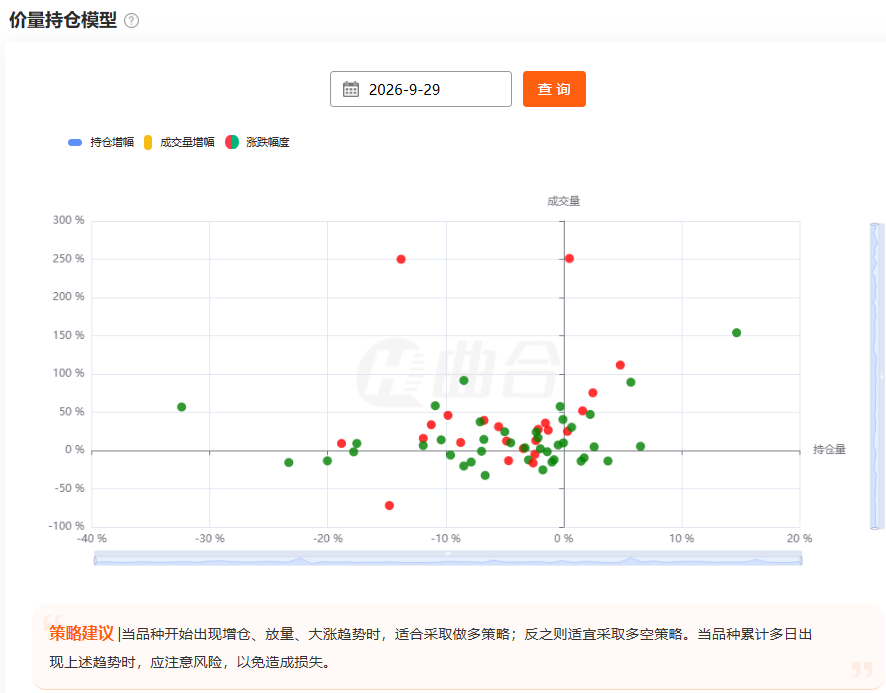Select the green dot near 90% at -8%
Viewport: 886px width, 693px height.
coord(464,380)
